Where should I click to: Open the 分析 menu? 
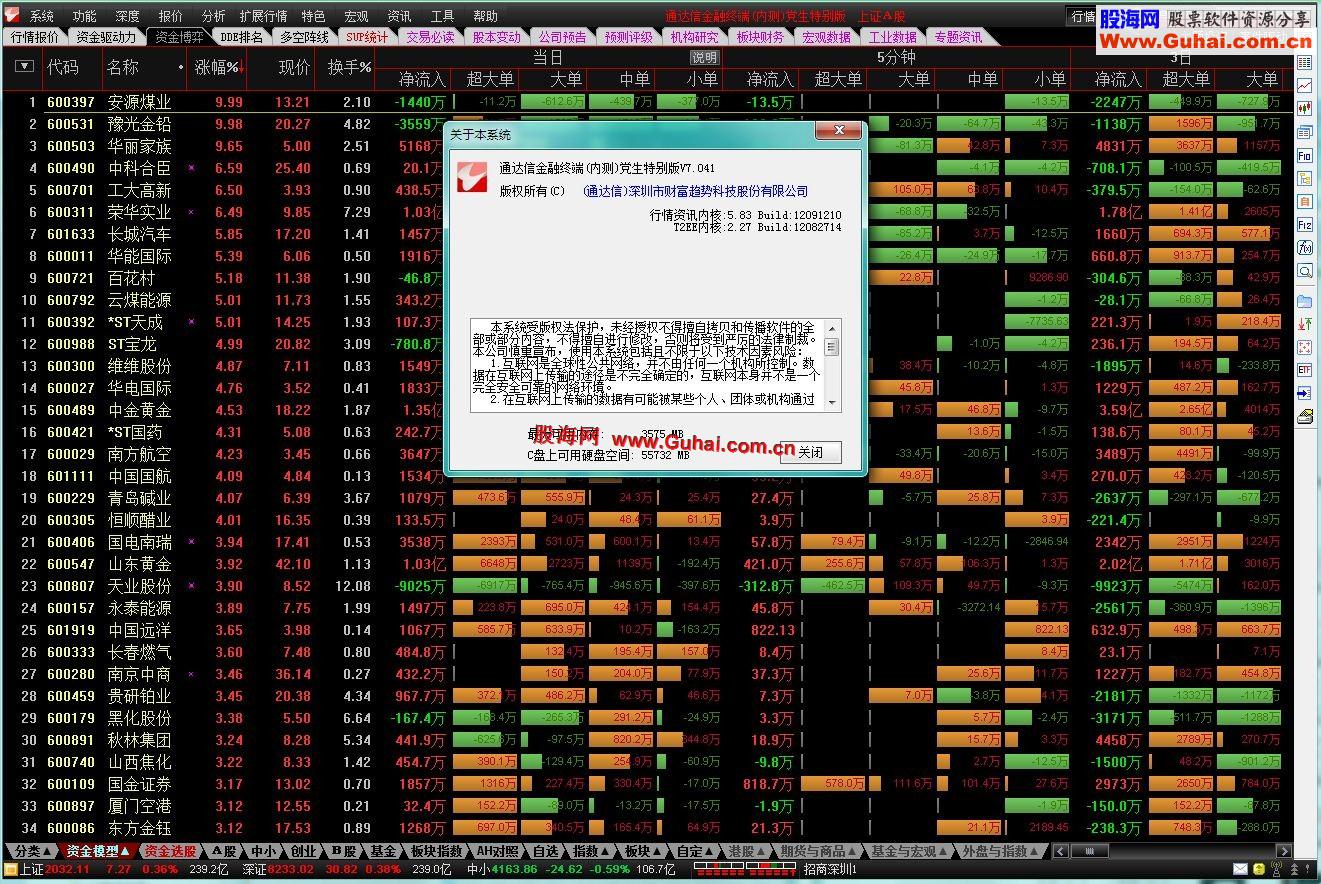pos(213,16)
